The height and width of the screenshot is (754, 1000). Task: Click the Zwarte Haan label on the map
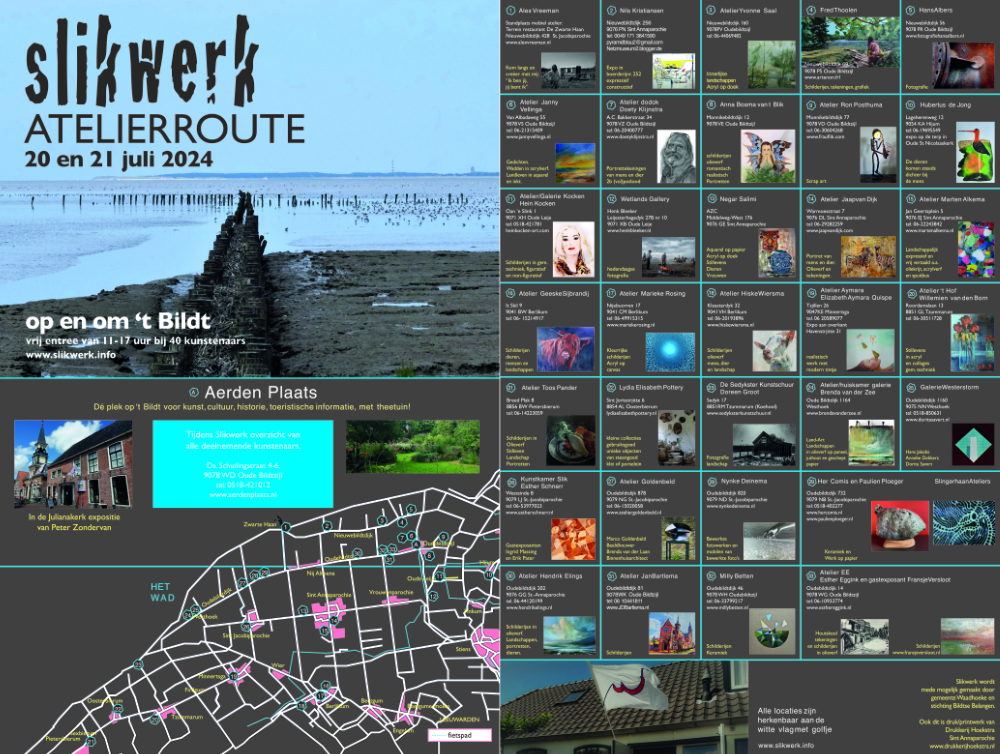(260, 524)
